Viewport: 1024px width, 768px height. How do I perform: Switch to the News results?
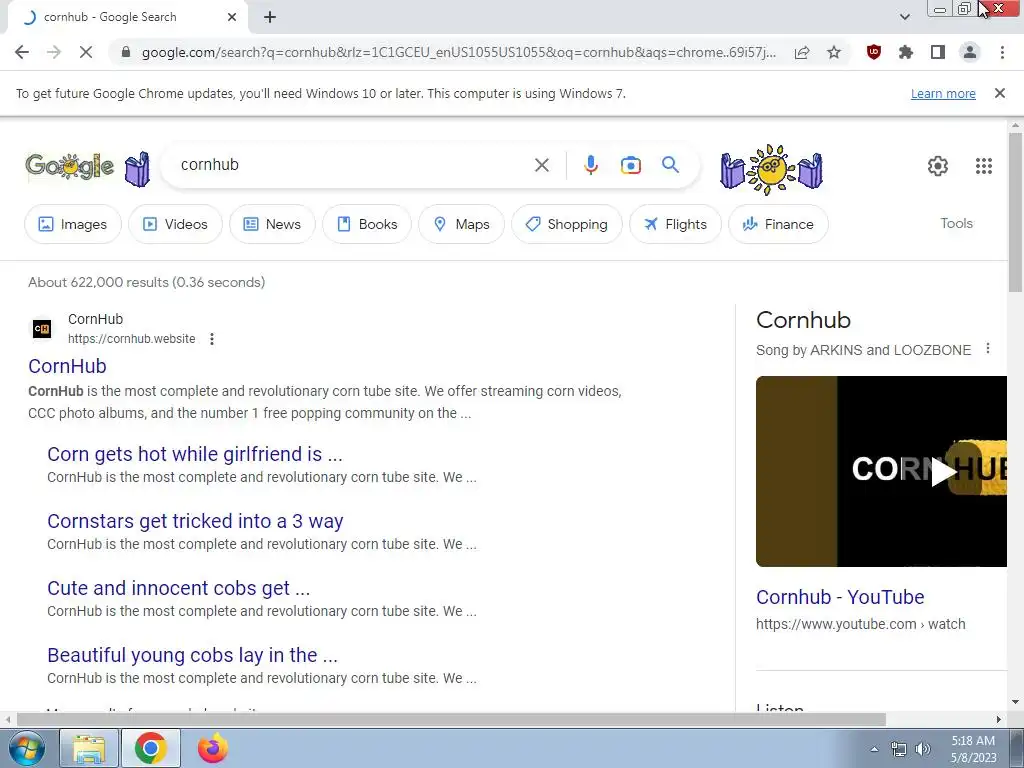[x=272, y=224]
